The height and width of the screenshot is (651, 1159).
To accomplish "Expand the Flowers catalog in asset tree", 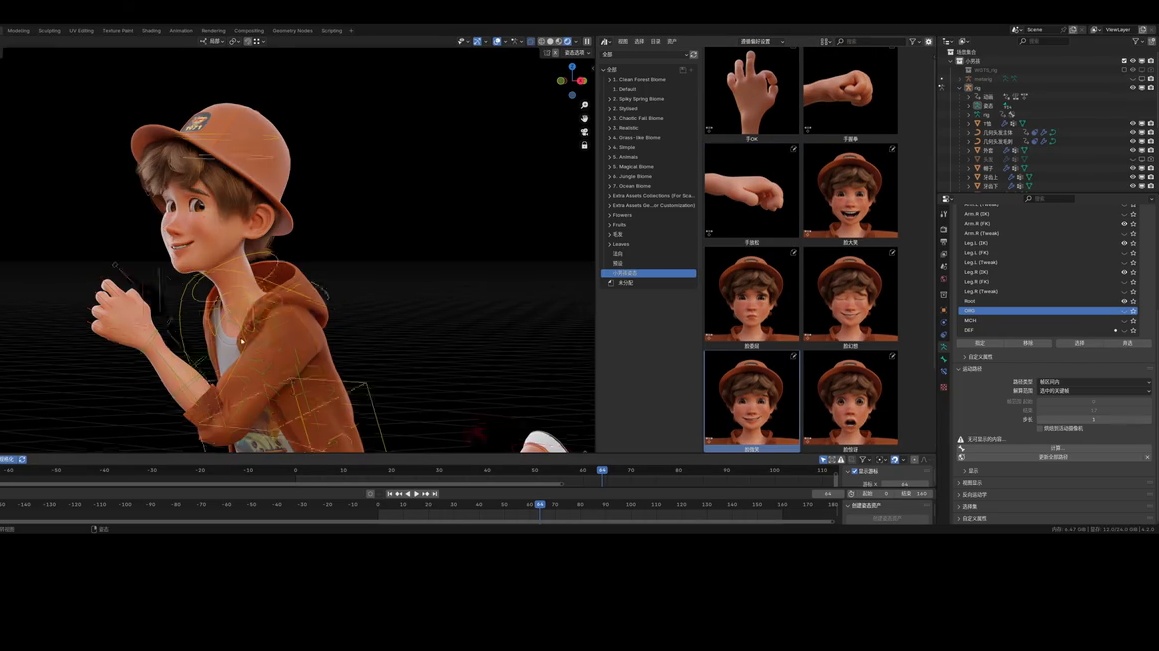I will [609, 215].
